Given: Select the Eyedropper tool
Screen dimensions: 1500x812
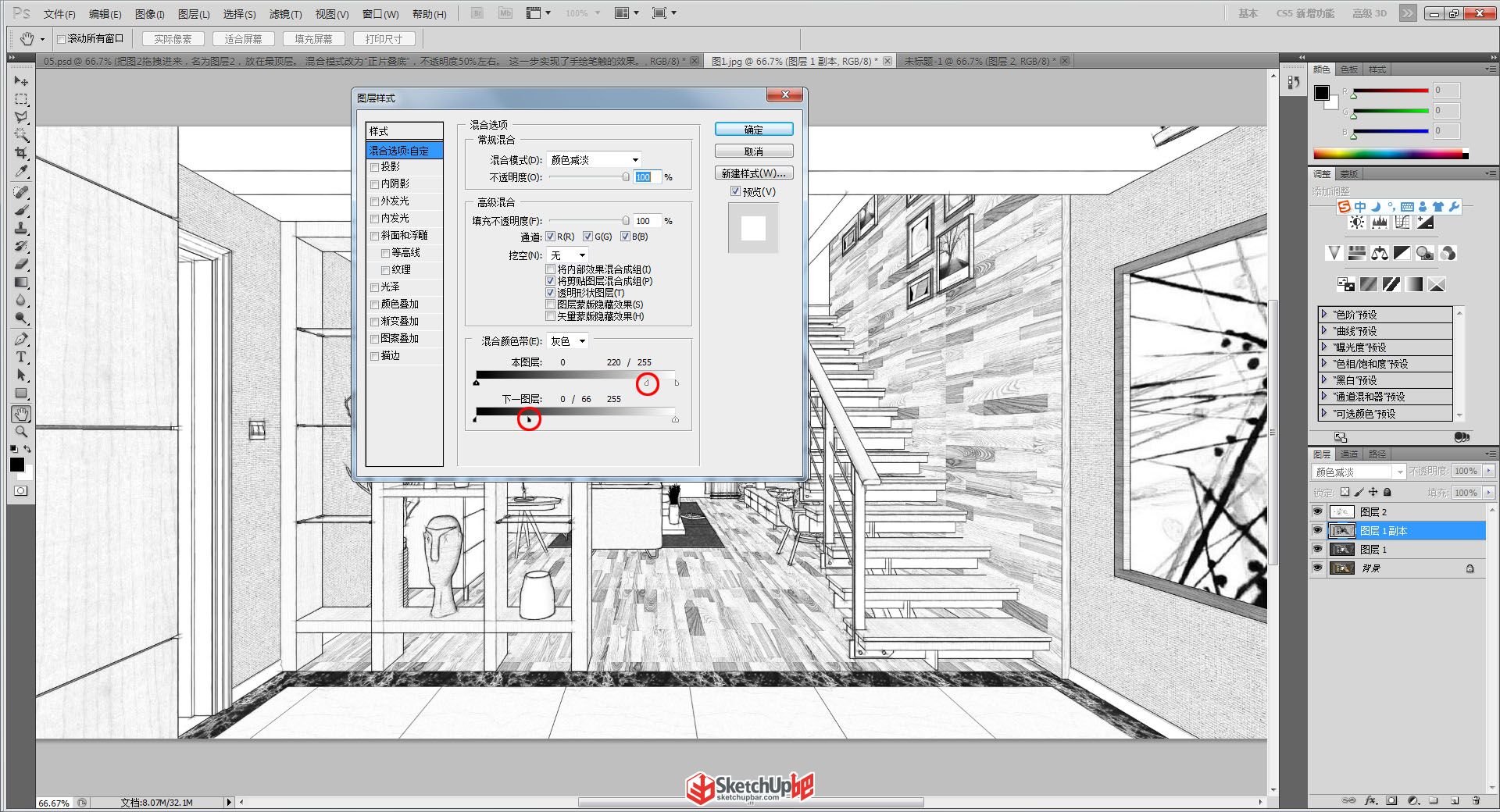Looking at the screenshot, I should coord(21,171).
